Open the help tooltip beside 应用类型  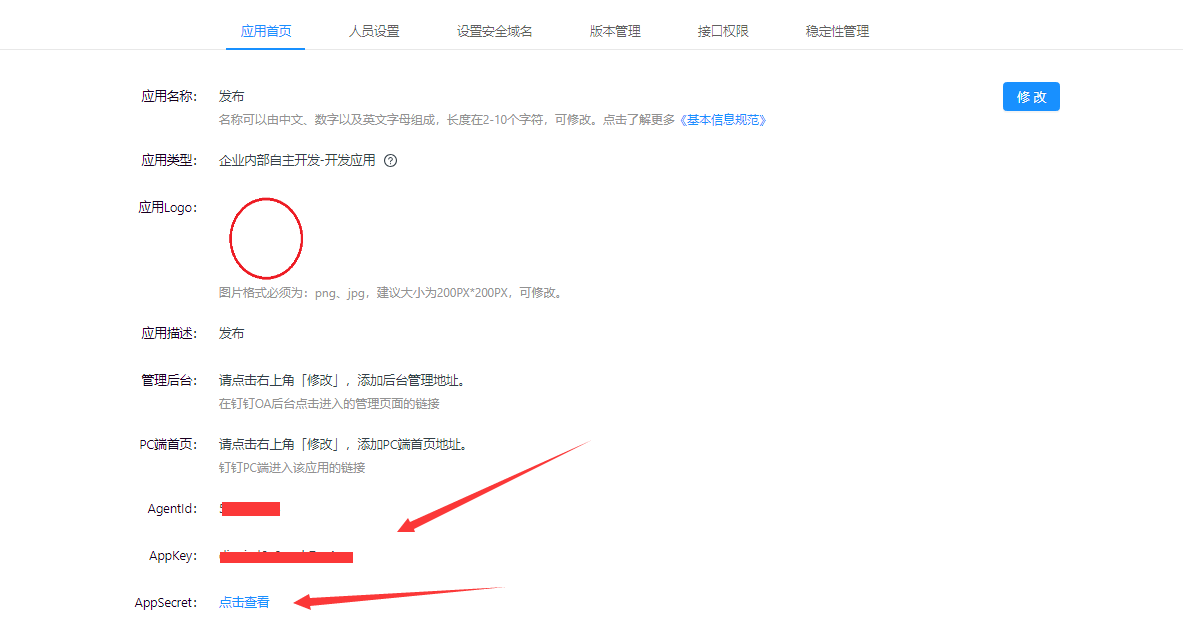(x=390, y=160)
